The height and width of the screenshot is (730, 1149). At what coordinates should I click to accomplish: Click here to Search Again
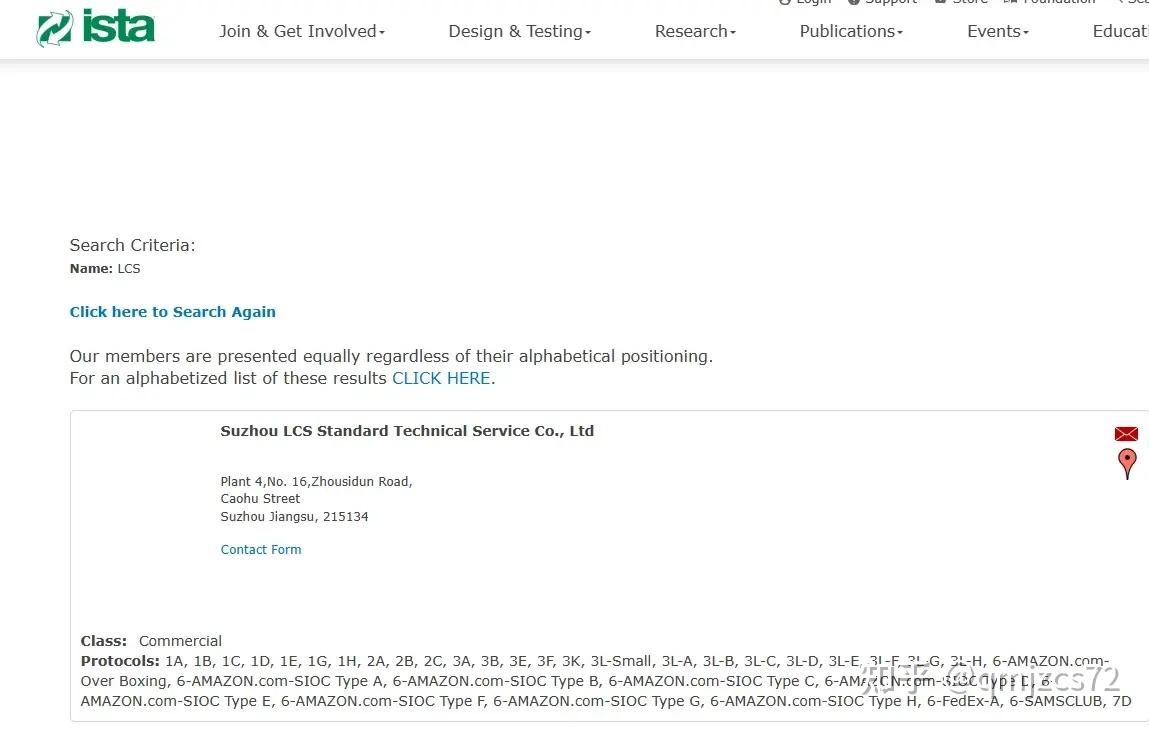[x=172, y=312]
